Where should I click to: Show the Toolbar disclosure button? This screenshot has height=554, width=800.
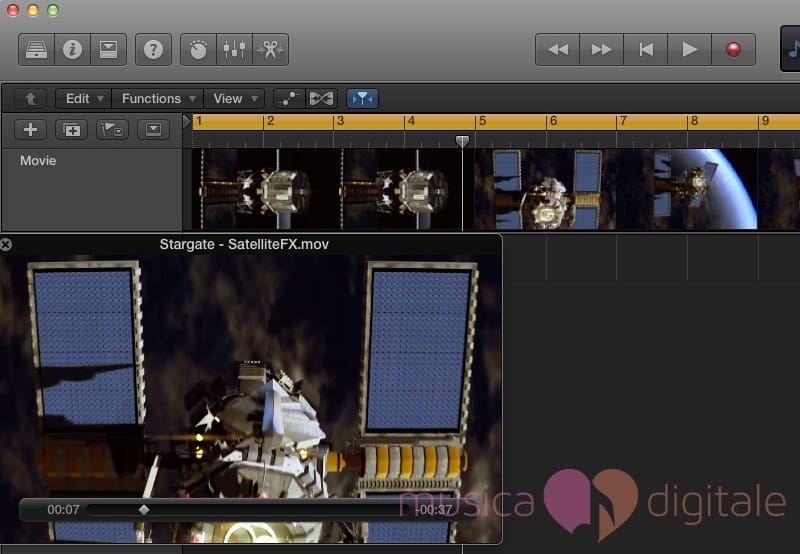(x=109, y=49)
